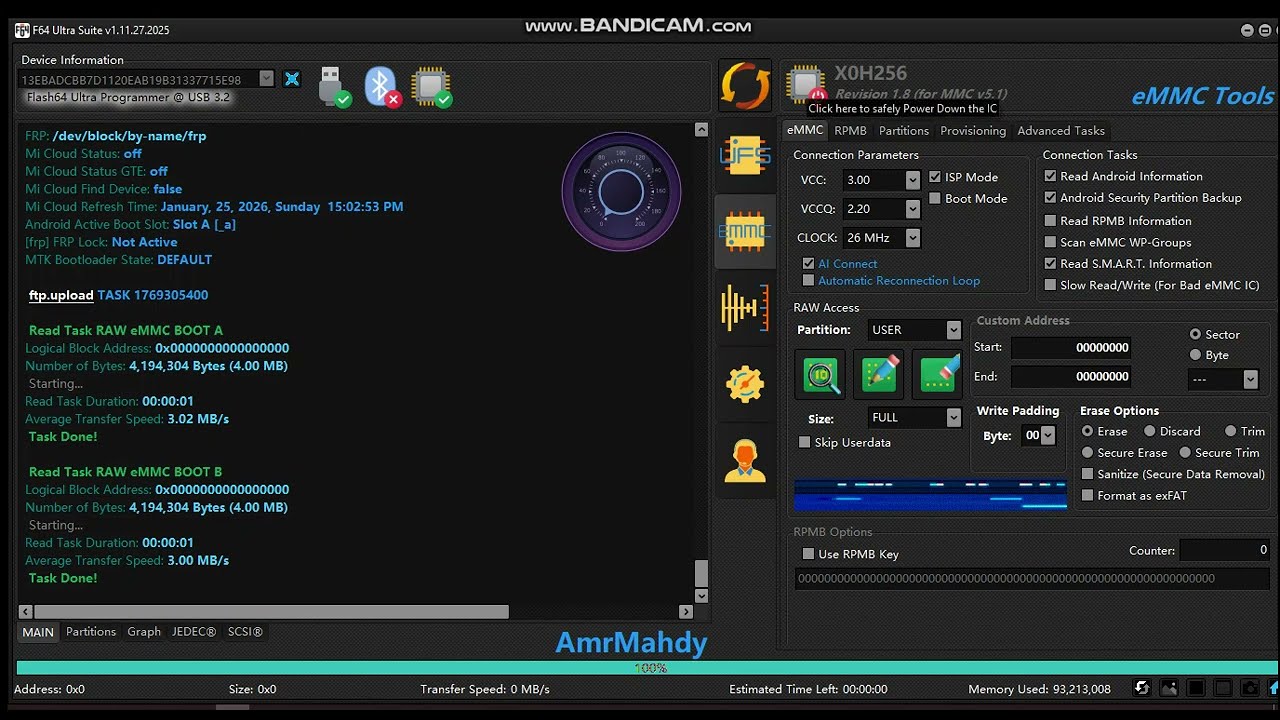Screen dimensions: 1280x720
Task: Switch to the Provisioning tab
Action: click(x=973, y=131)
